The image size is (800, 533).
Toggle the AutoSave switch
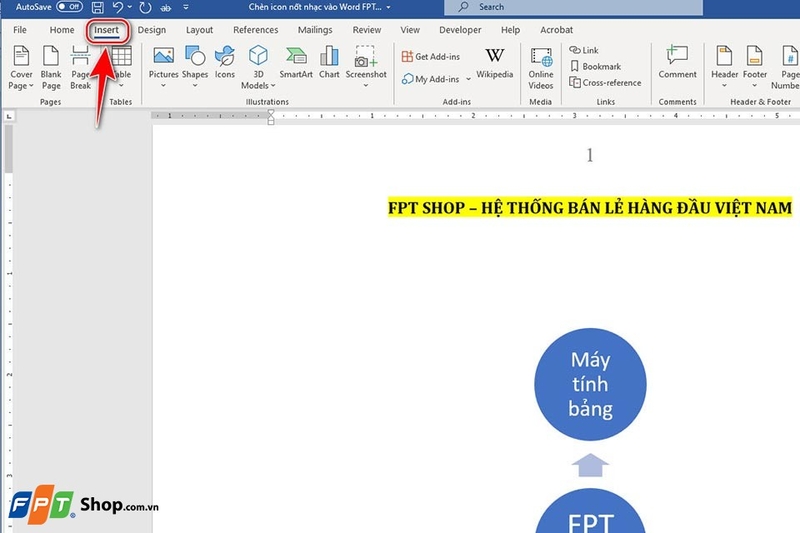coord(69,7)
